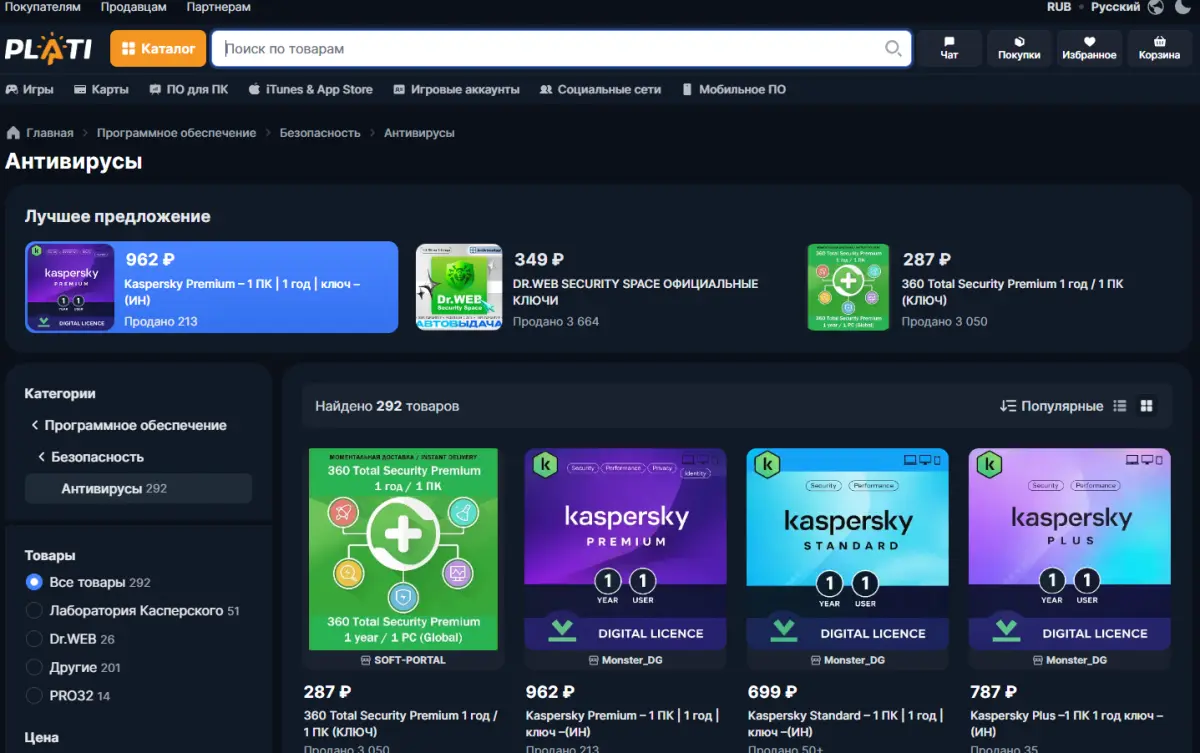
Task: Toggle dark mode moon icon
Action: pyautogui.click(x=1183, y=7)
